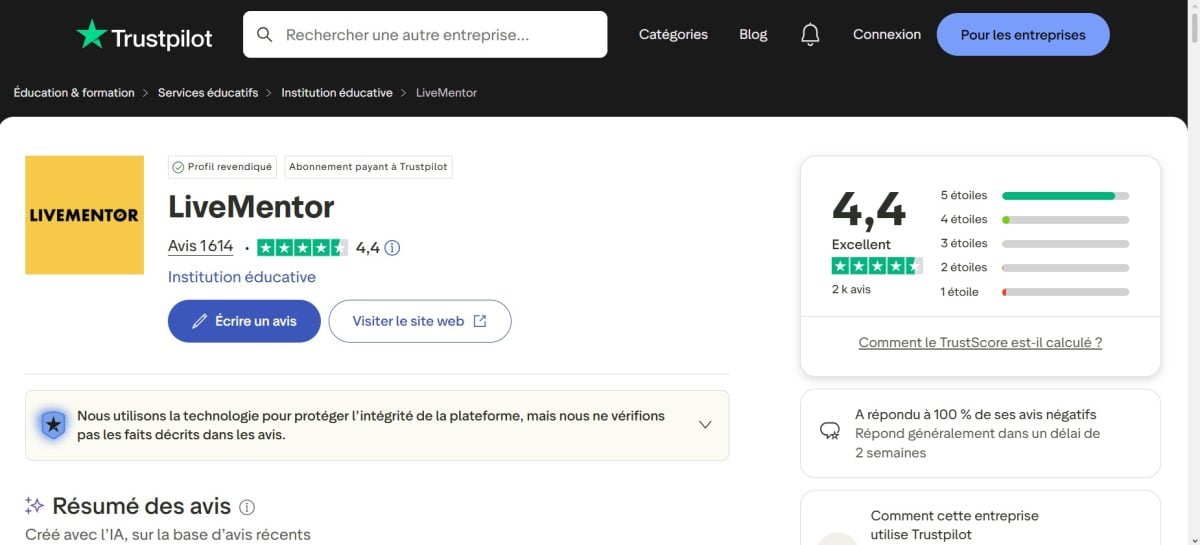The width and height of the screenshot is (1200, 545).
Task: Open Institution éducative category link
Action: pos(242,277)
